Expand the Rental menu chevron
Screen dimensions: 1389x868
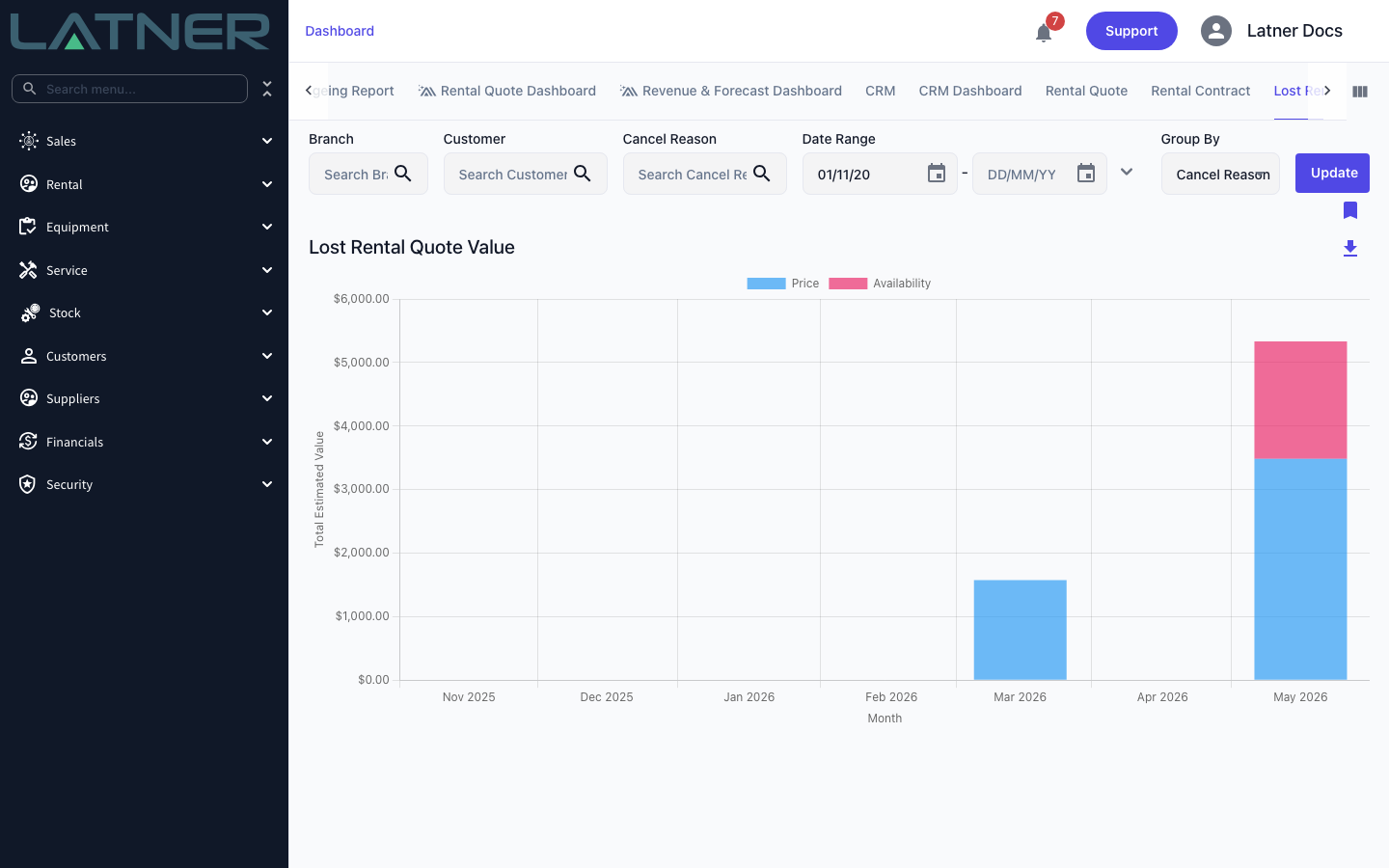267,184
